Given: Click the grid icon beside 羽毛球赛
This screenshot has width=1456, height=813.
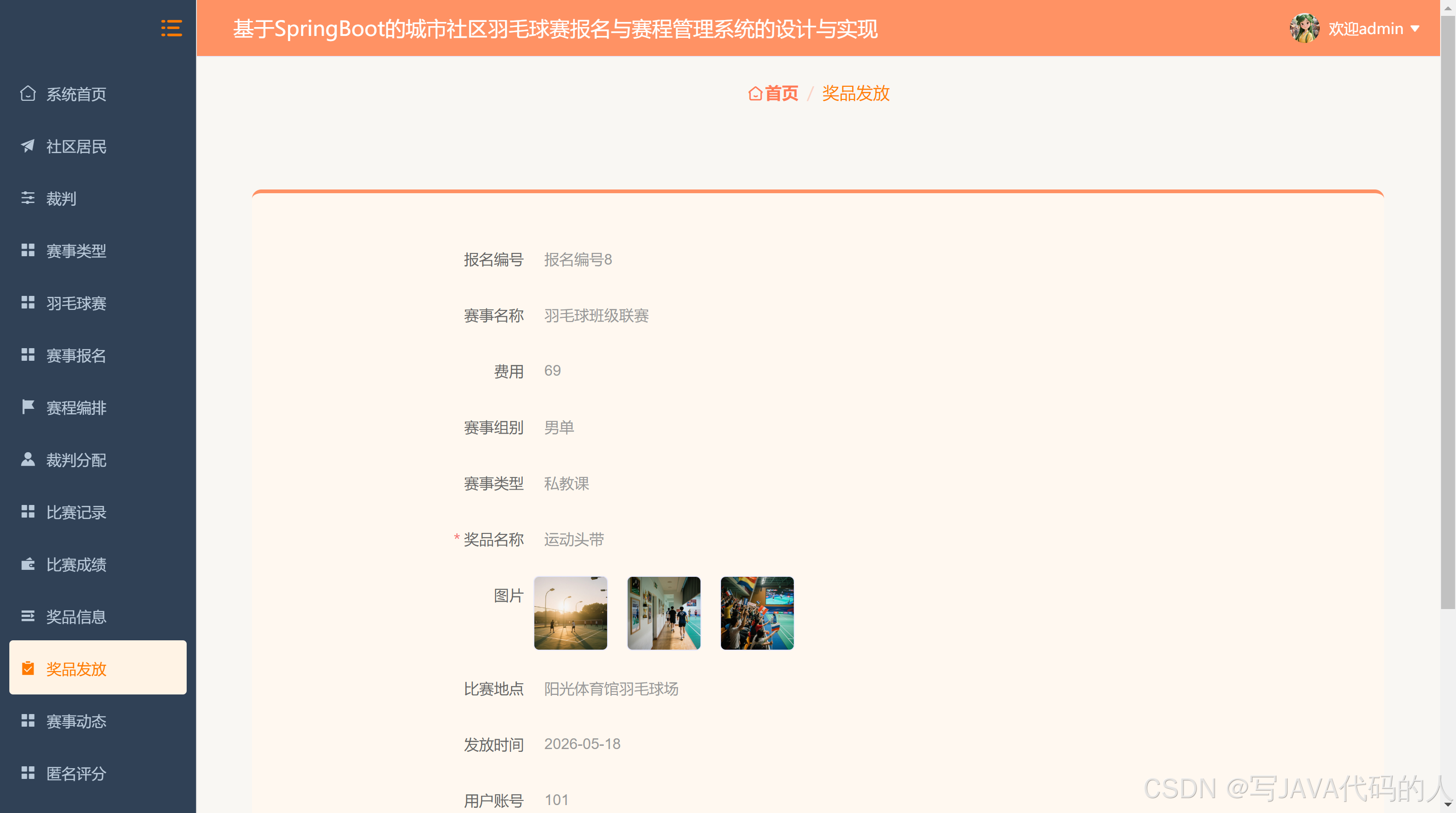Looking at the screenshot, I should pyautogui.click(x=28, y=302).
